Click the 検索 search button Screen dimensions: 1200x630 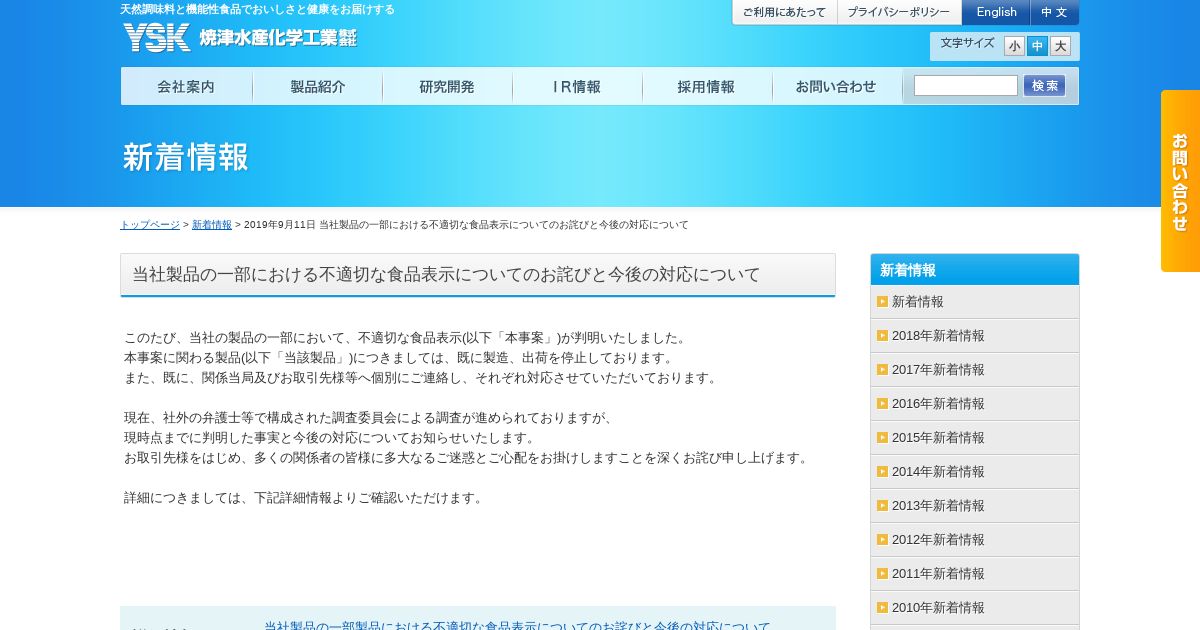(1044, 86)
